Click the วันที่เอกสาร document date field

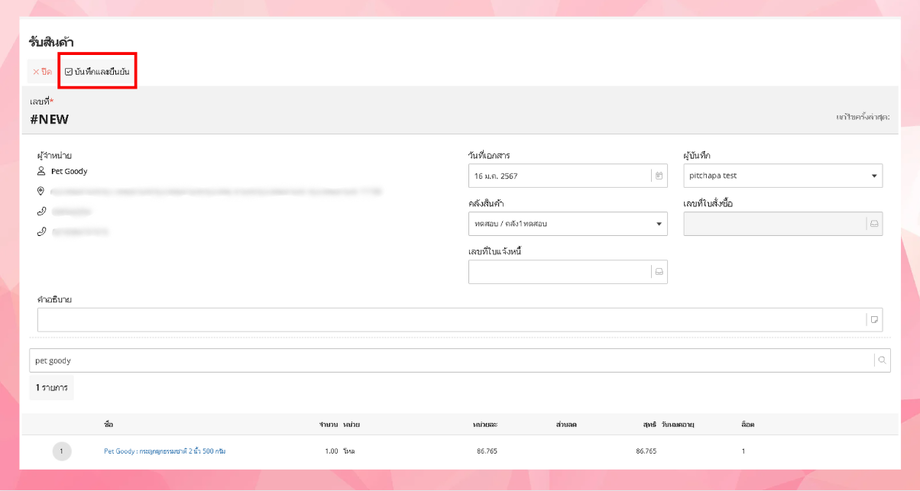click(558, 176)
